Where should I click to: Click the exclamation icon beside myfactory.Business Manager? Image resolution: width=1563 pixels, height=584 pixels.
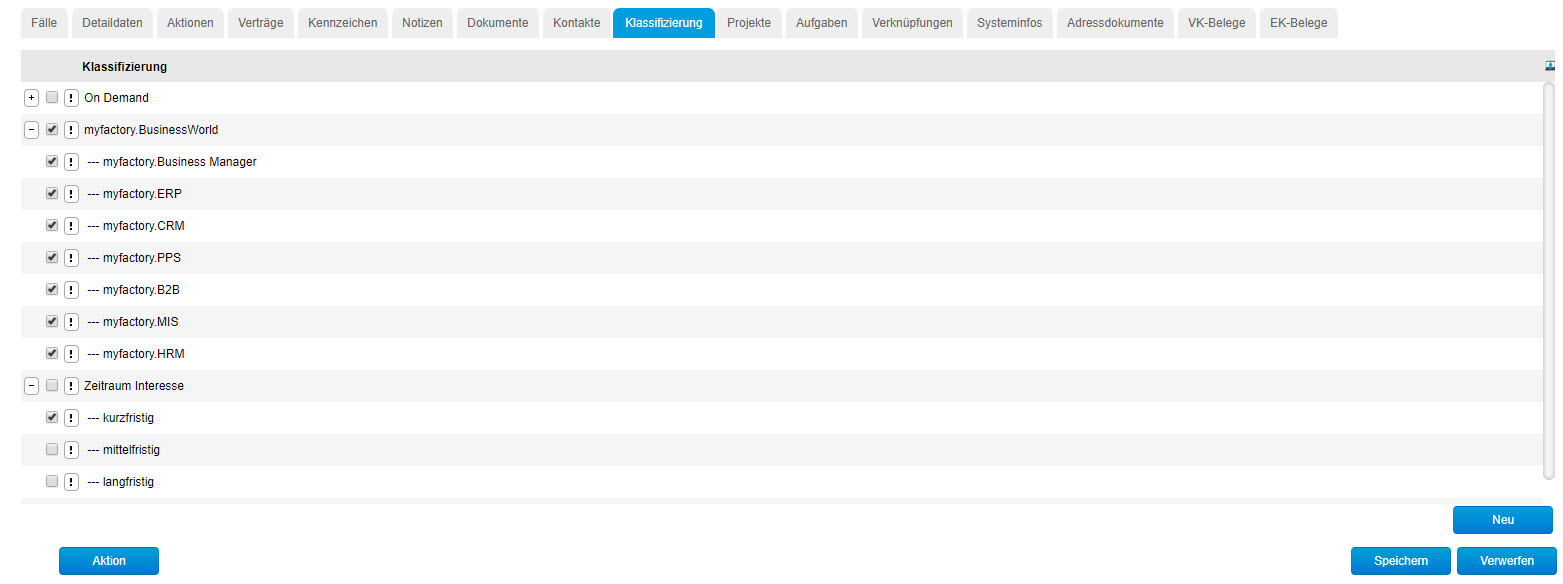point(71,162)
